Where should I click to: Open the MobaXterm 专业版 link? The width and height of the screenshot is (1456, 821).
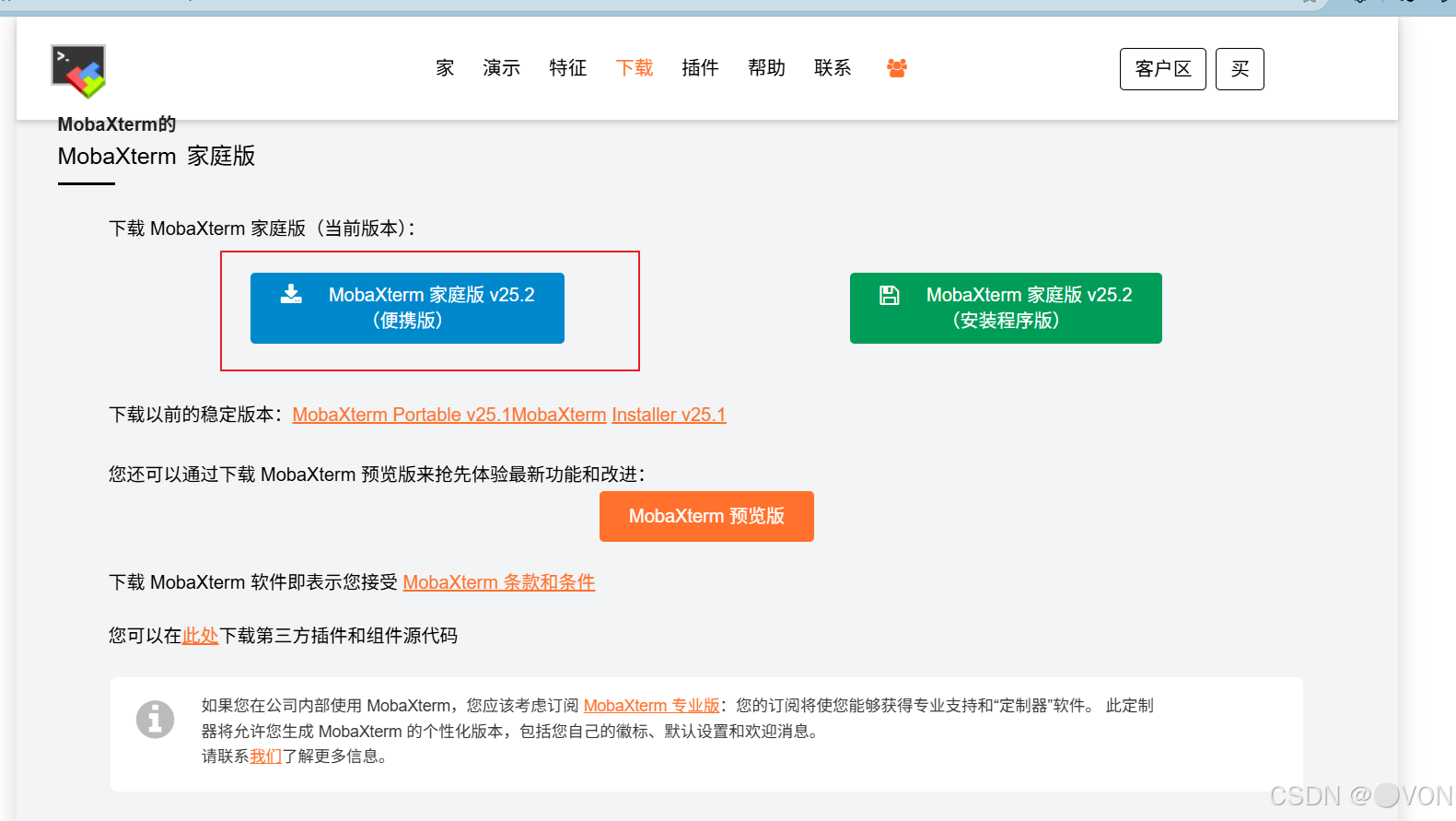(x=652, y=706)
